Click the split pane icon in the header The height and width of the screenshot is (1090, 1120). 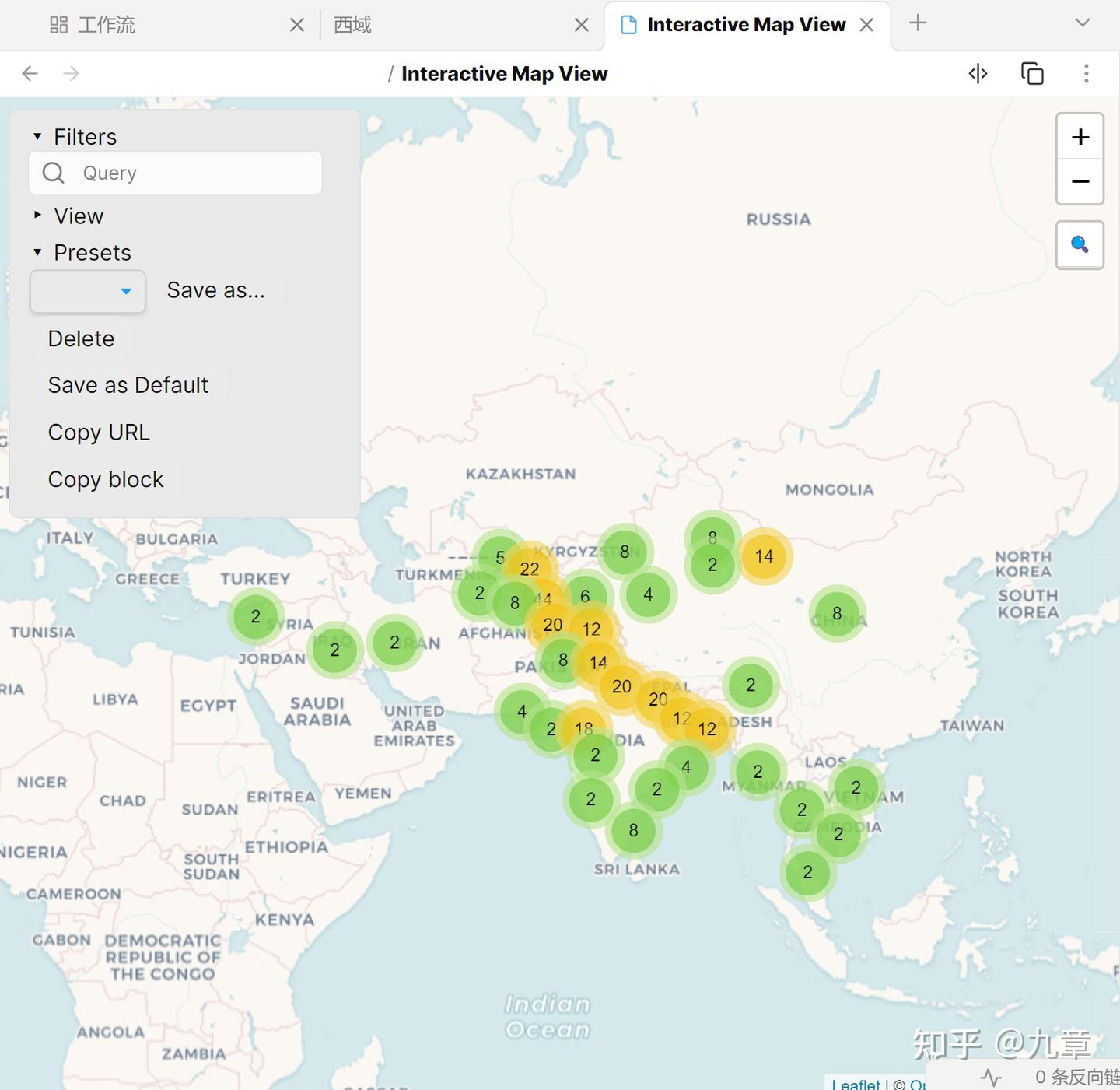pos(978,73)
